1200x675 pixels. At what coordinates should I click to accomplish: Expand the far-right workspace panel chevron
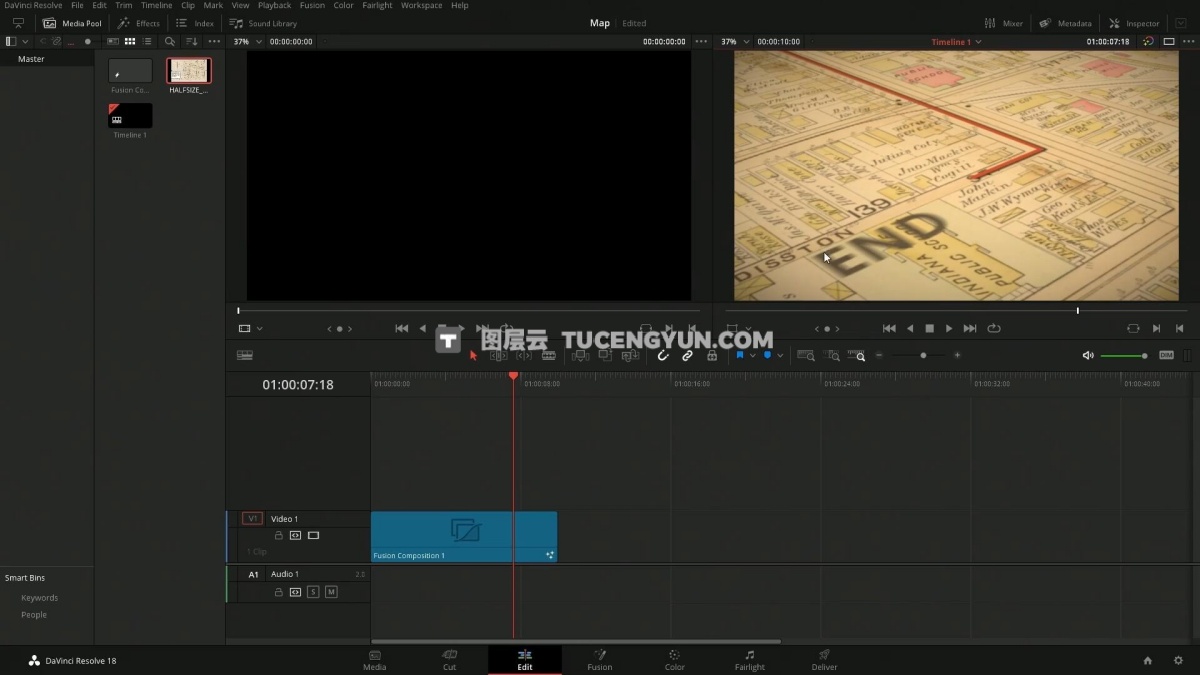(x=1181, y=23)
